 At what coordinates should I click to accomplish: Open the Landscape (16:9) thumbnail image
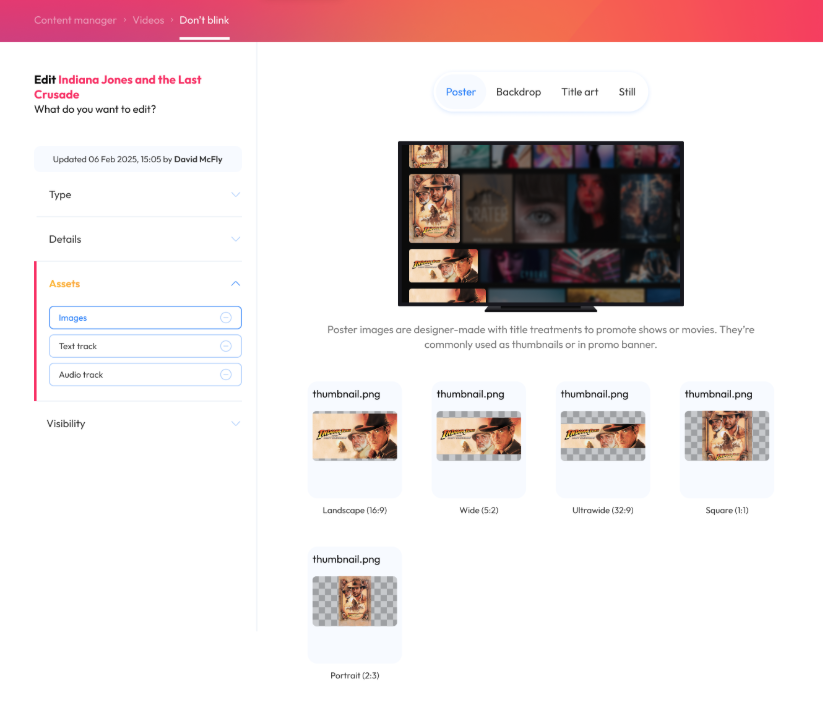tap(355, 436)
